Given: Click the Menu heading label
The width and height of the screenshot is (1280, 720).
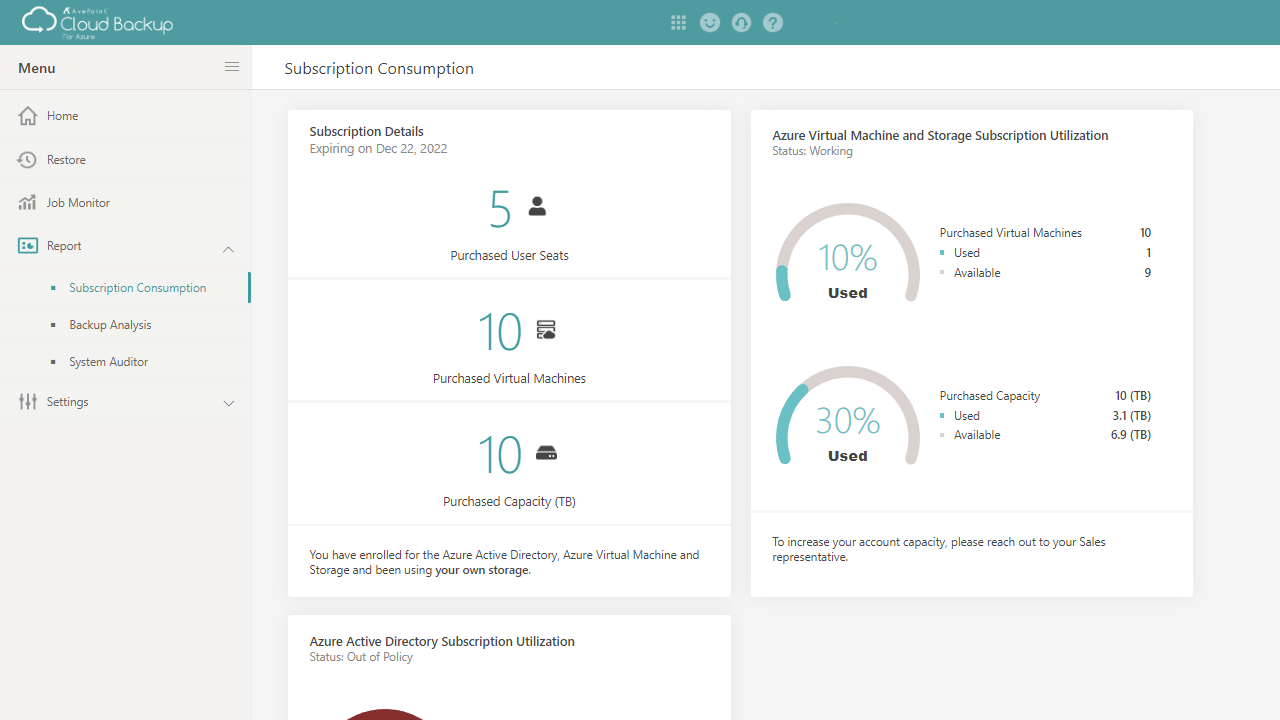Looking at the screenshot, I should tap(37, 69).
